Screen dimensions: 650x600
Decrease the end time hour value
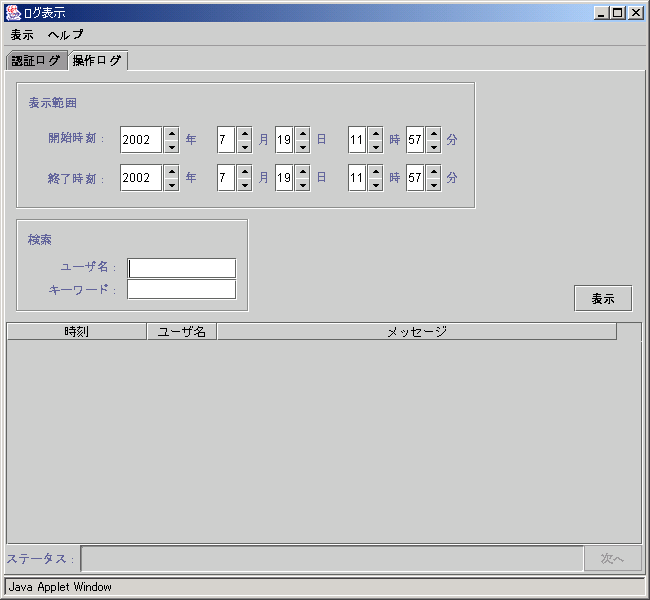tap(375, 185)
